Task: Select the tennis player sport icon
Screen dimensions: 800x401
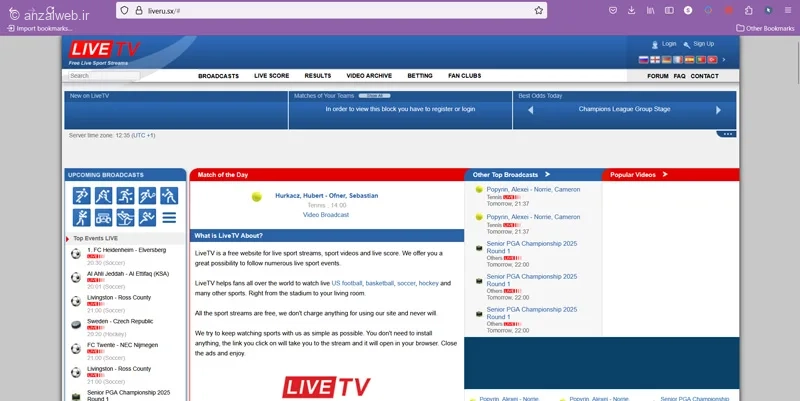Action: point(147,196)
